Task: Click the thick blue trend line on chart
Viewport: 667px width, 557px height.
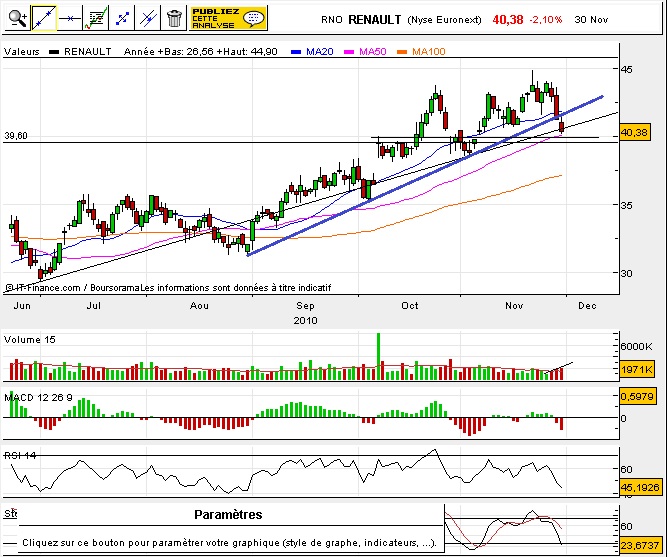Action: [425, 176]
